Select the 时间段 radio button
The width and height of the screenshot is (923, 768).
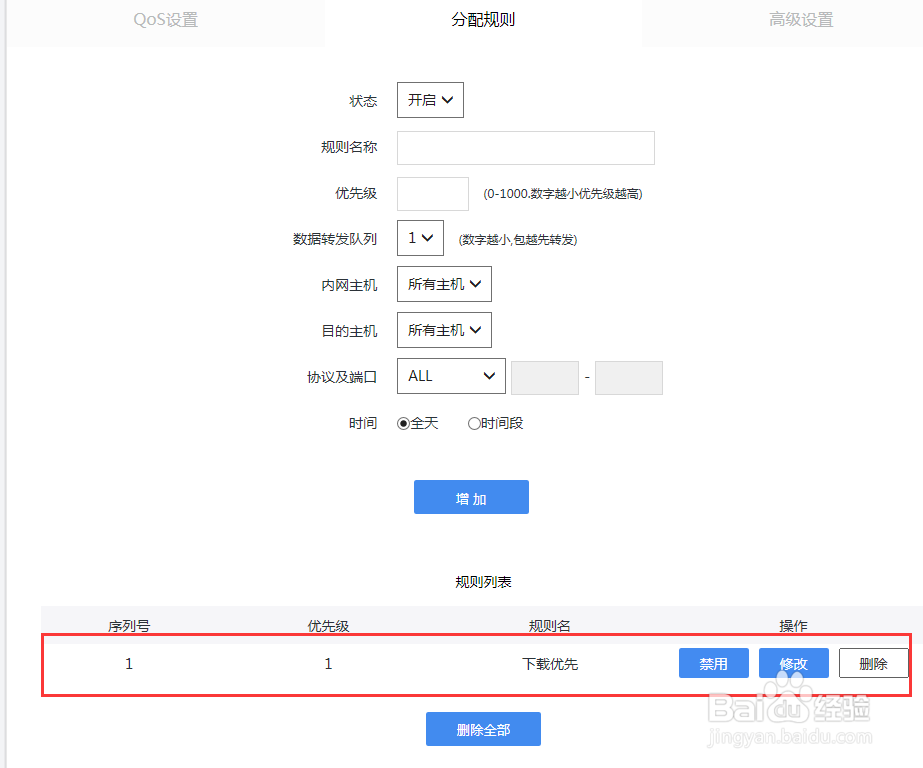[x=474, y=424]
